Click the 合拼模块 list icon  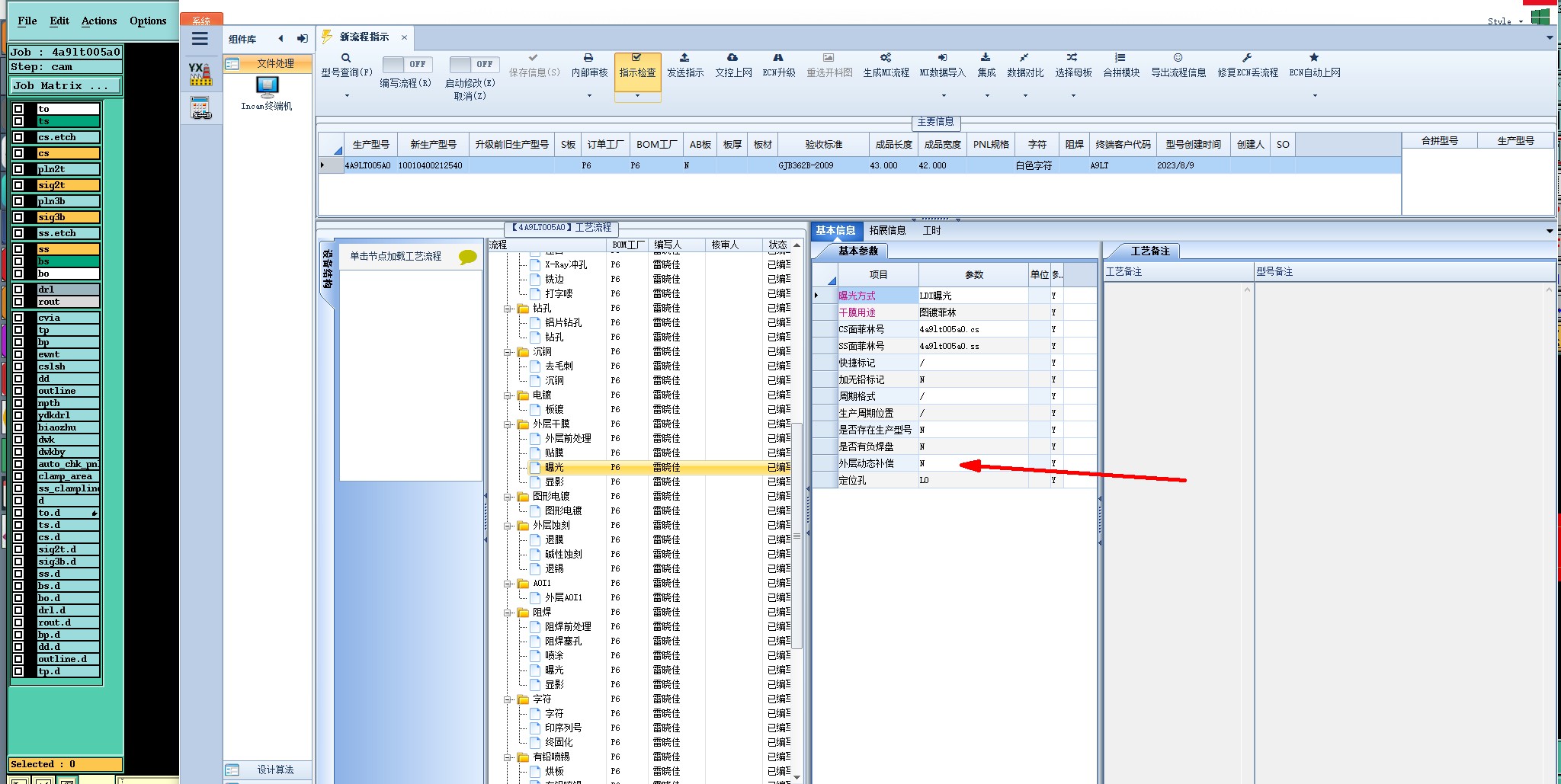1120,58
